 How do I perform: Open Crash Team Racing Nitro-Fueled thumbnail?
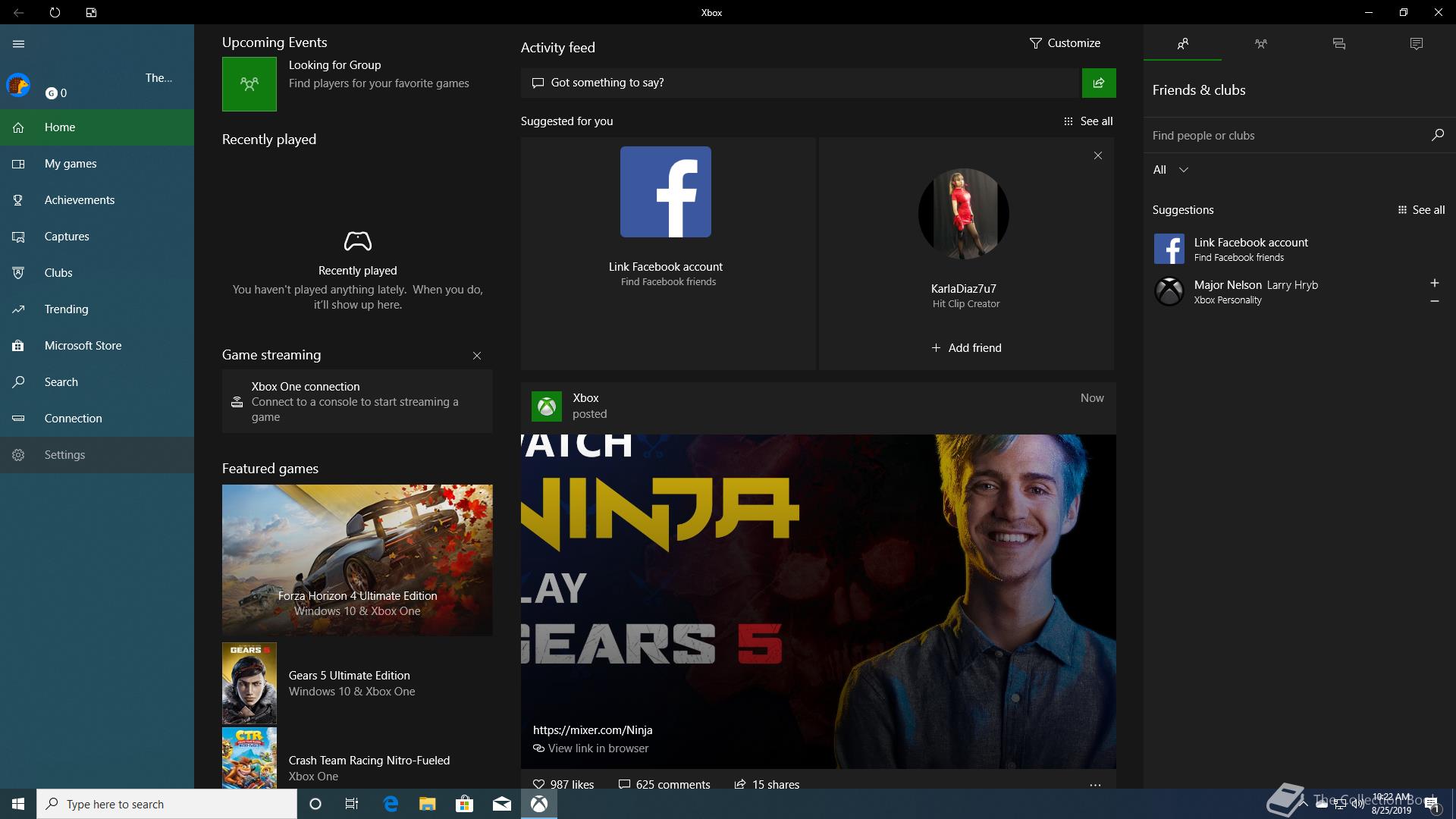(249, 758)
